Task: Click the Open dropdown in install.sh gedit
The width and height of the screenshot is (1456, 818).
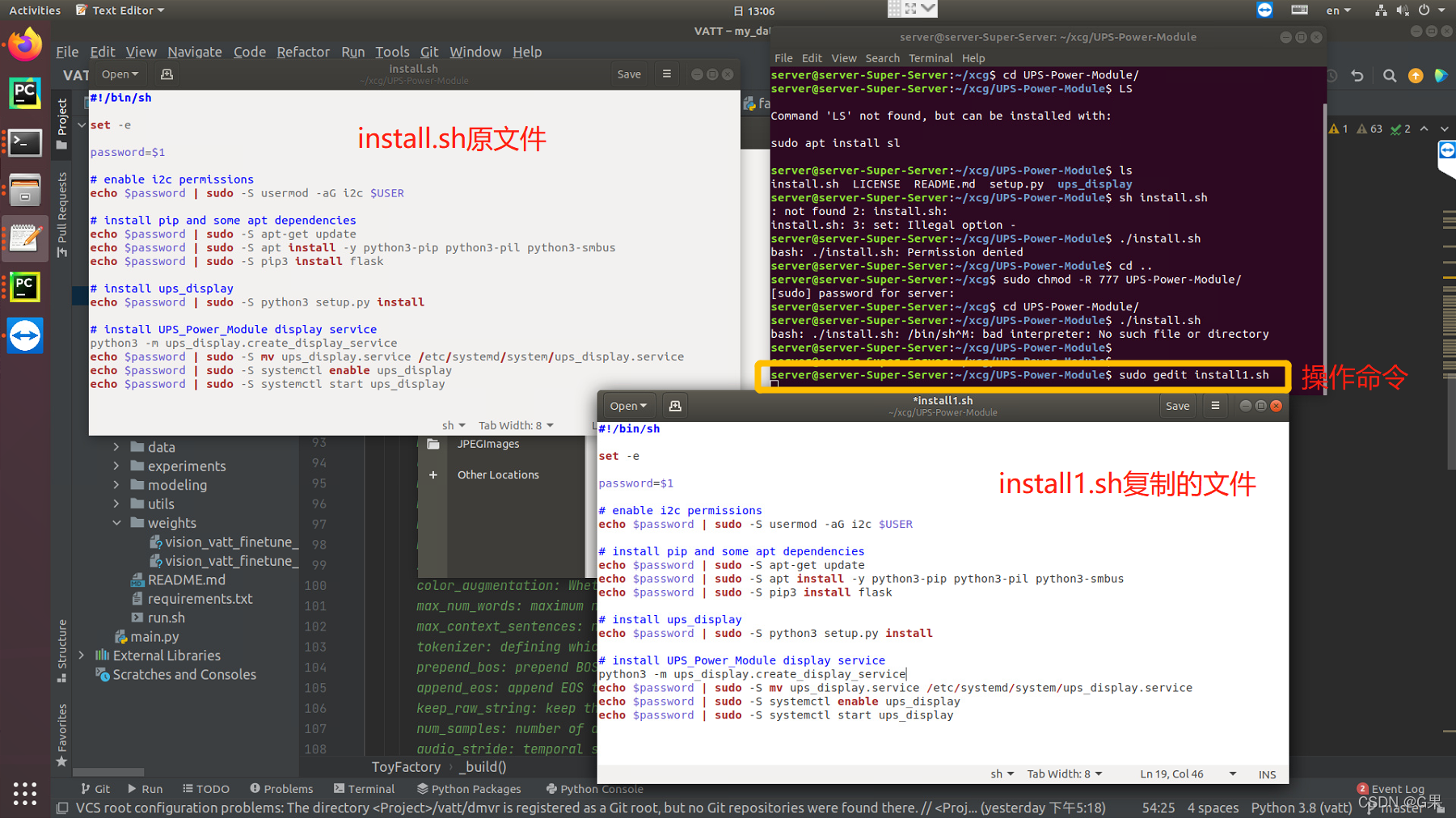Action: point(120,74)
